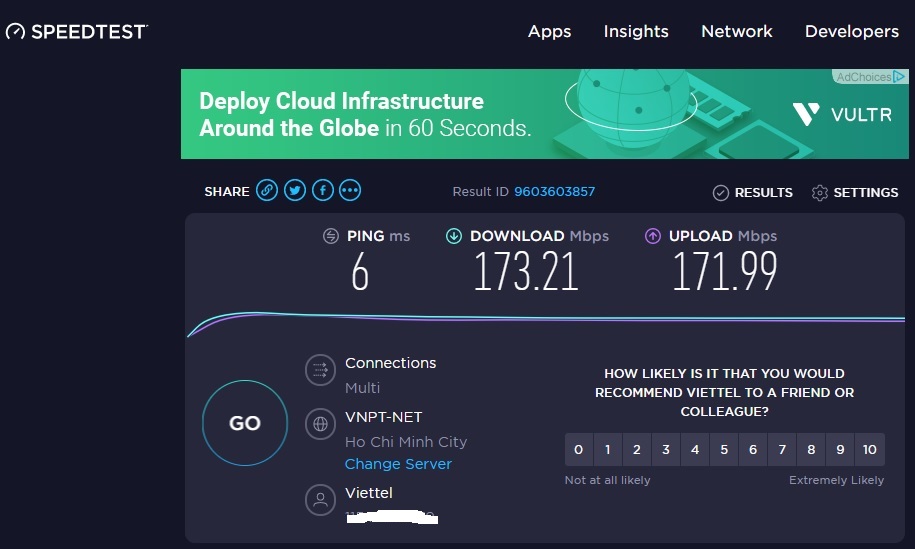Open the Developers menu
The width and height of the screenshot is (915, 549).
(851, 31)
